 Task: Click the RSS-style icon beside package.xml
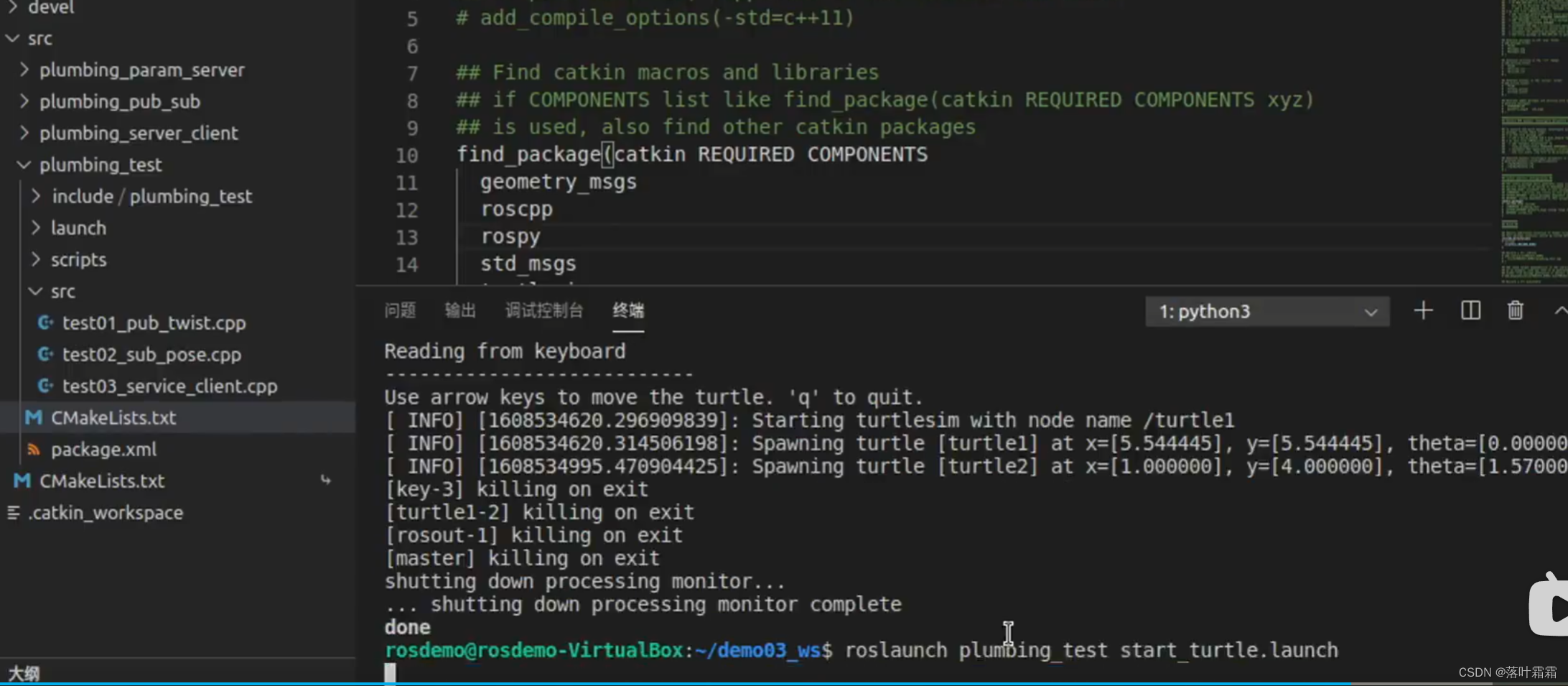[x=33, y=449]
